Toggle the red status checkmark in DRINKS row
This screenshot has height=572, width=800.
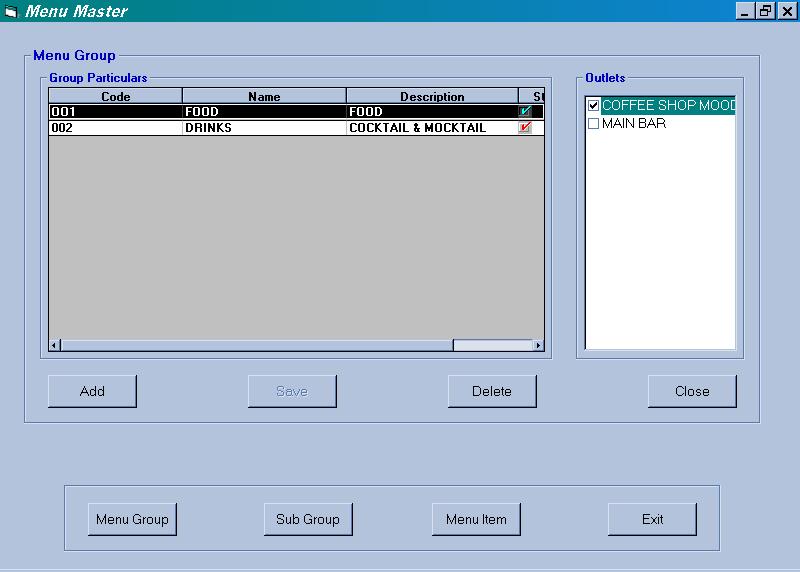(524, 128)
